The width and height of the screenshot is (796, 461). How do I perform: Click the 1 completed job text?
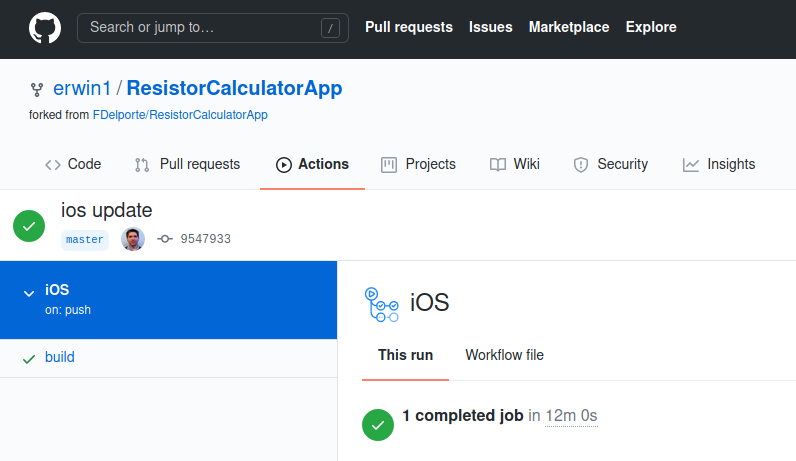pos(462,415)
